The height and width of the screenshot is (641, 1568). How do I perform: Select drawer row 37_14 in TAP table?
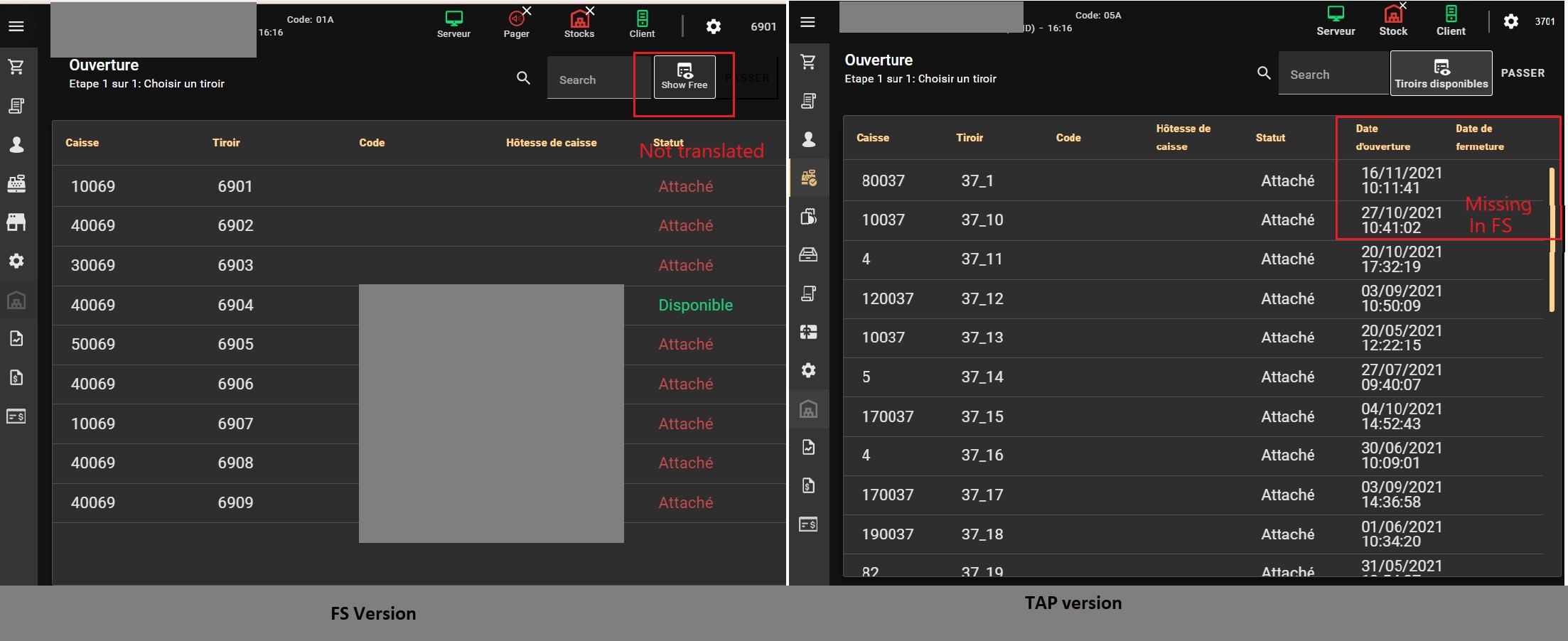coord(1194,377)
